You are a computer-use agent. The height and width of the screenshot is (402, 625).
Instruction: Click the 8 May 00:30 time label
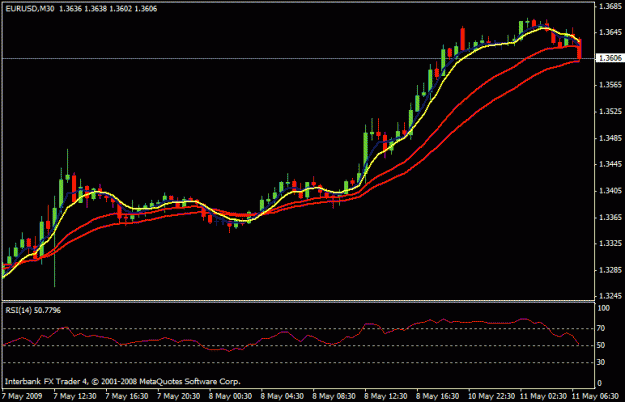[230, 396]
